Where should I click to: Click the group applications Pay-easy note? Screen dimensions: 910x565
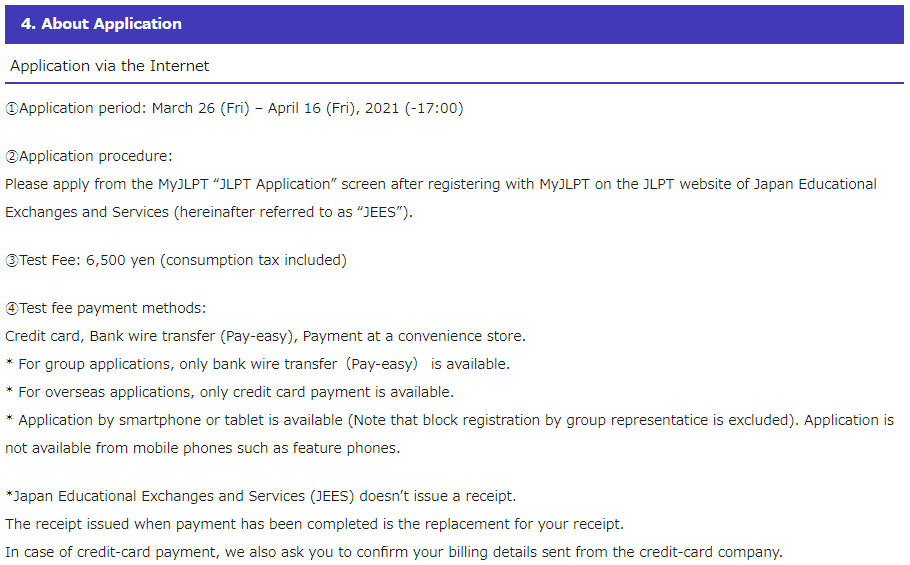coord(258,364)
